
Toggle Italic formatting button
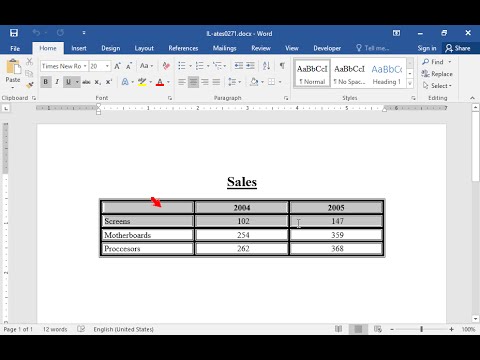[x=57, y=82]
